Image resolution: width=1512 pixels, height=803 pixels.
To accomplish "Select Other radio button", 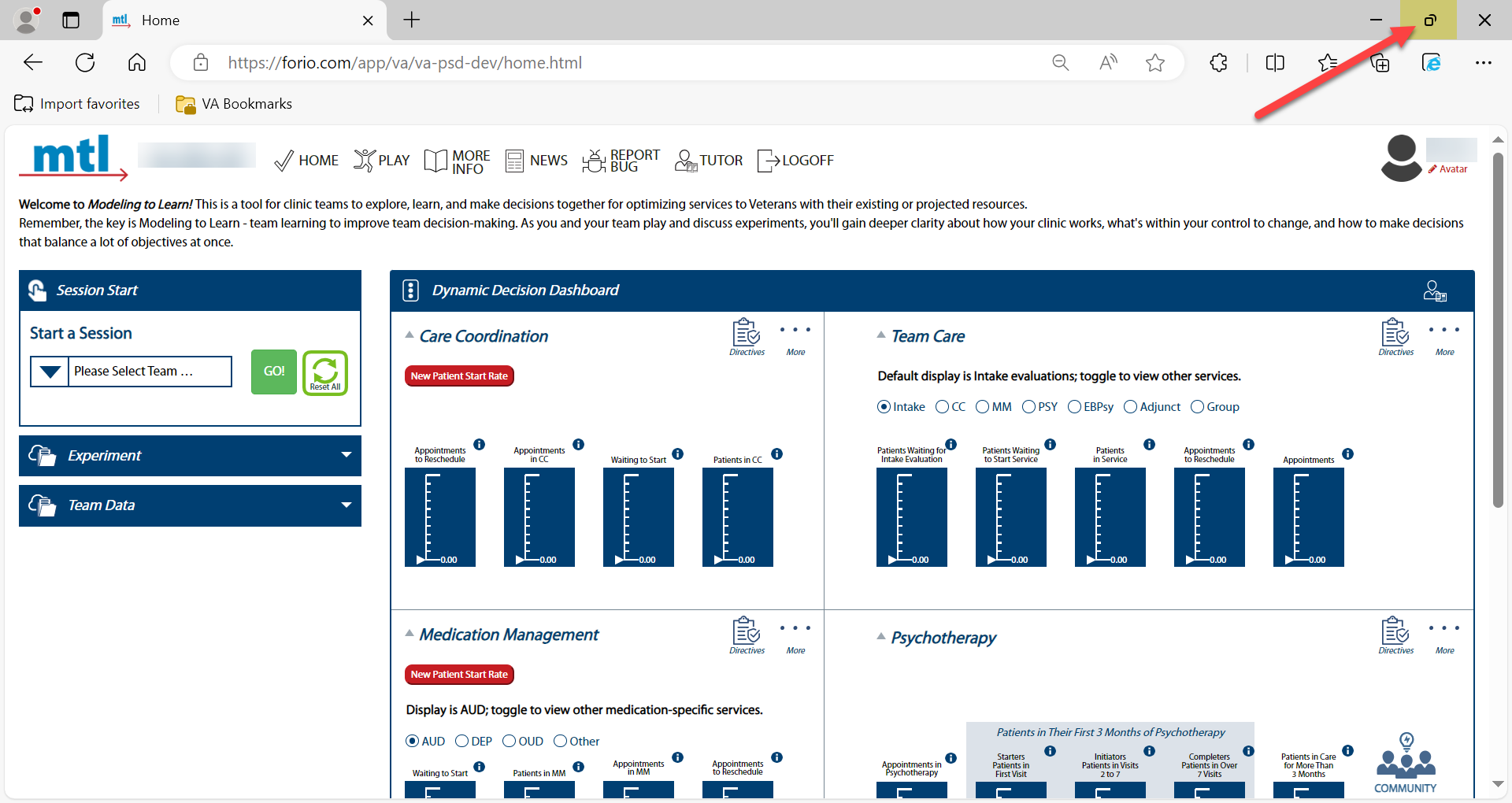I will click(560, 742).
